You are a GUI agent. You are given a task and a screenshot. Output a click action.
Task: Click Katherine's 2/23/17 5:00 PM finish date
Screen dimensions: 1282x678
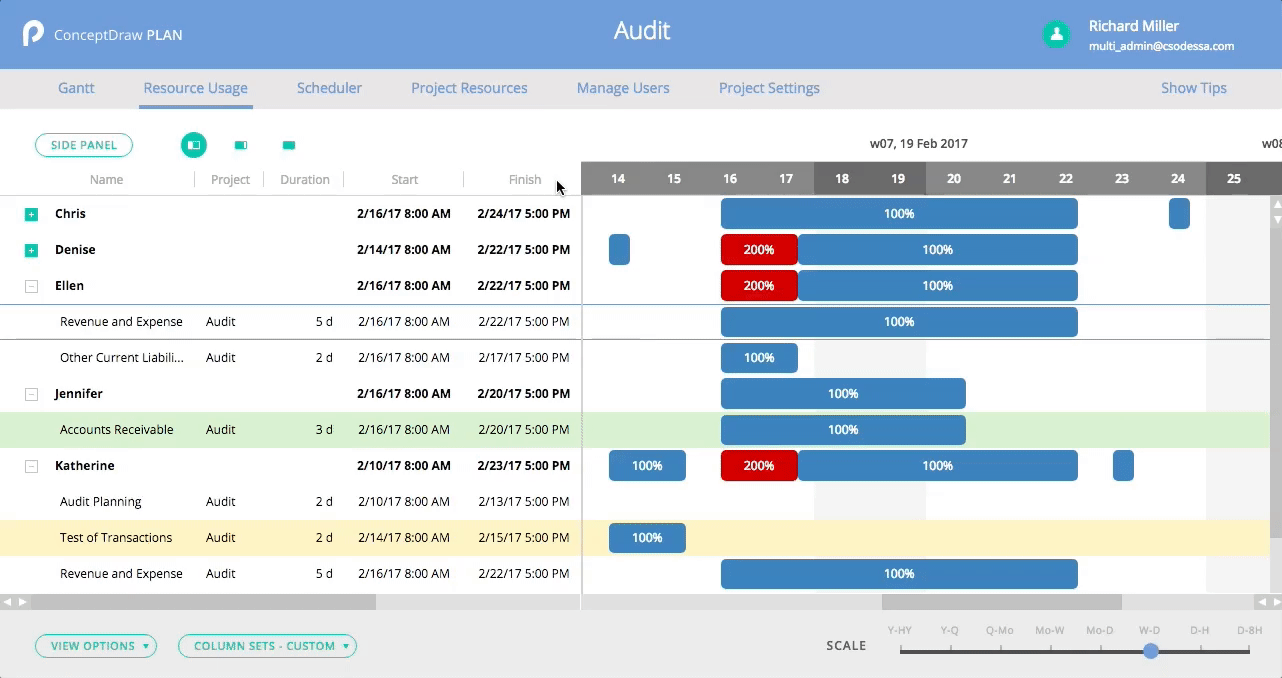524,466
